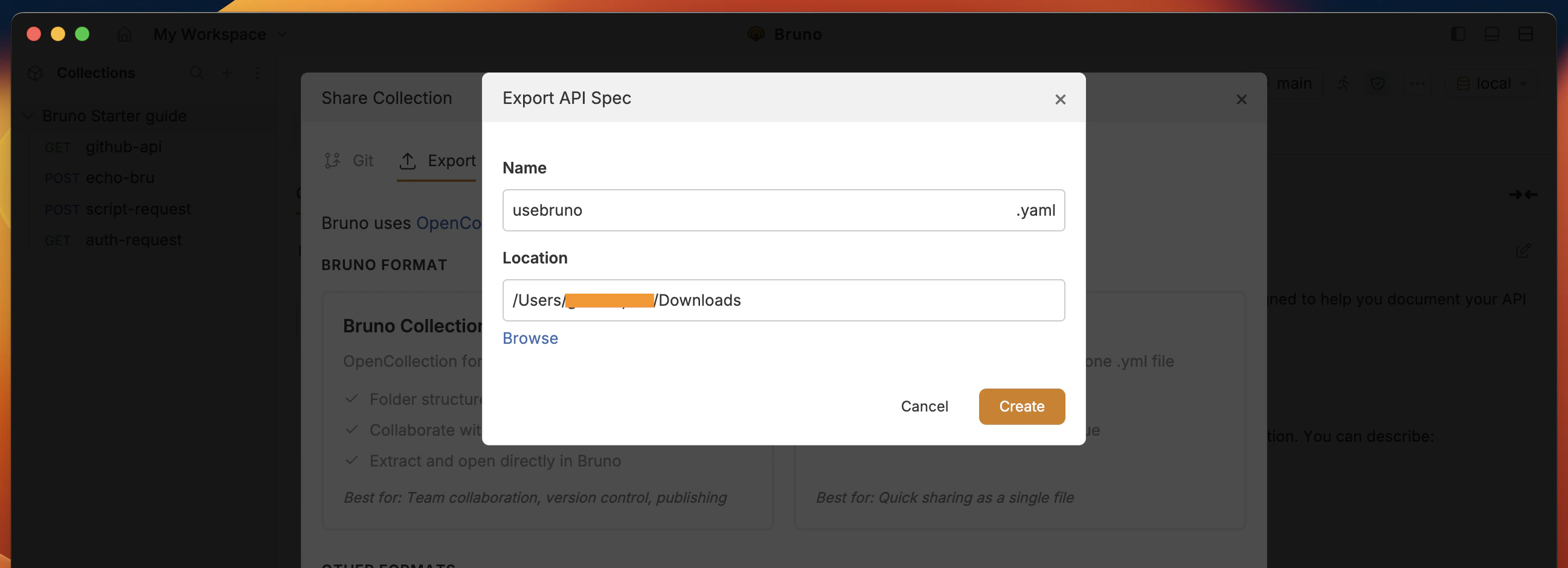Search collections with the magnifier icon
Image resolution: width=1568 pixels, height=568 pixels.
coord(196,73)
